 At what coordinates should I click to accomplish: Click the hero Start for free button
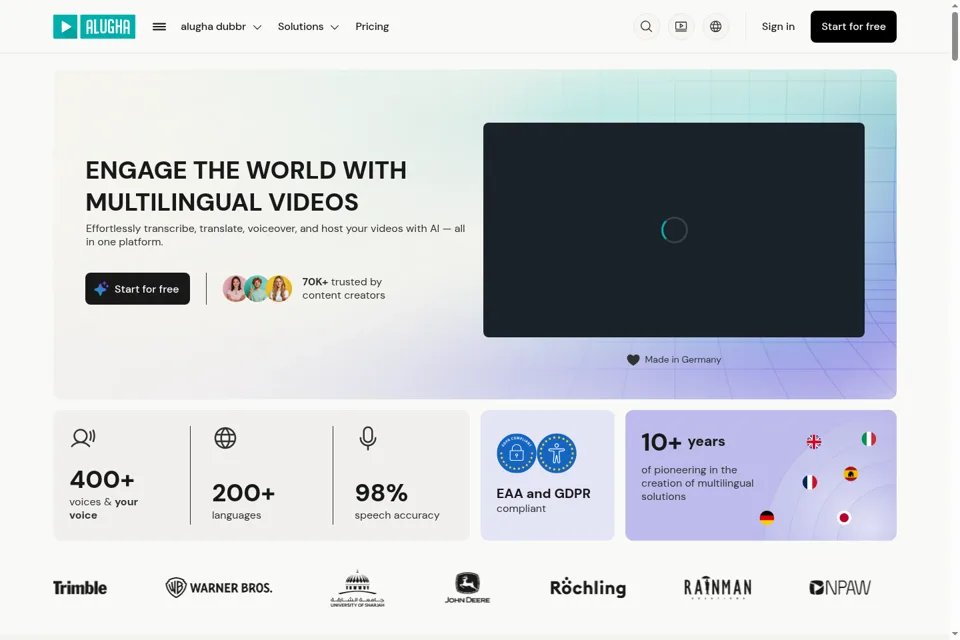click(x=138, y=288)
